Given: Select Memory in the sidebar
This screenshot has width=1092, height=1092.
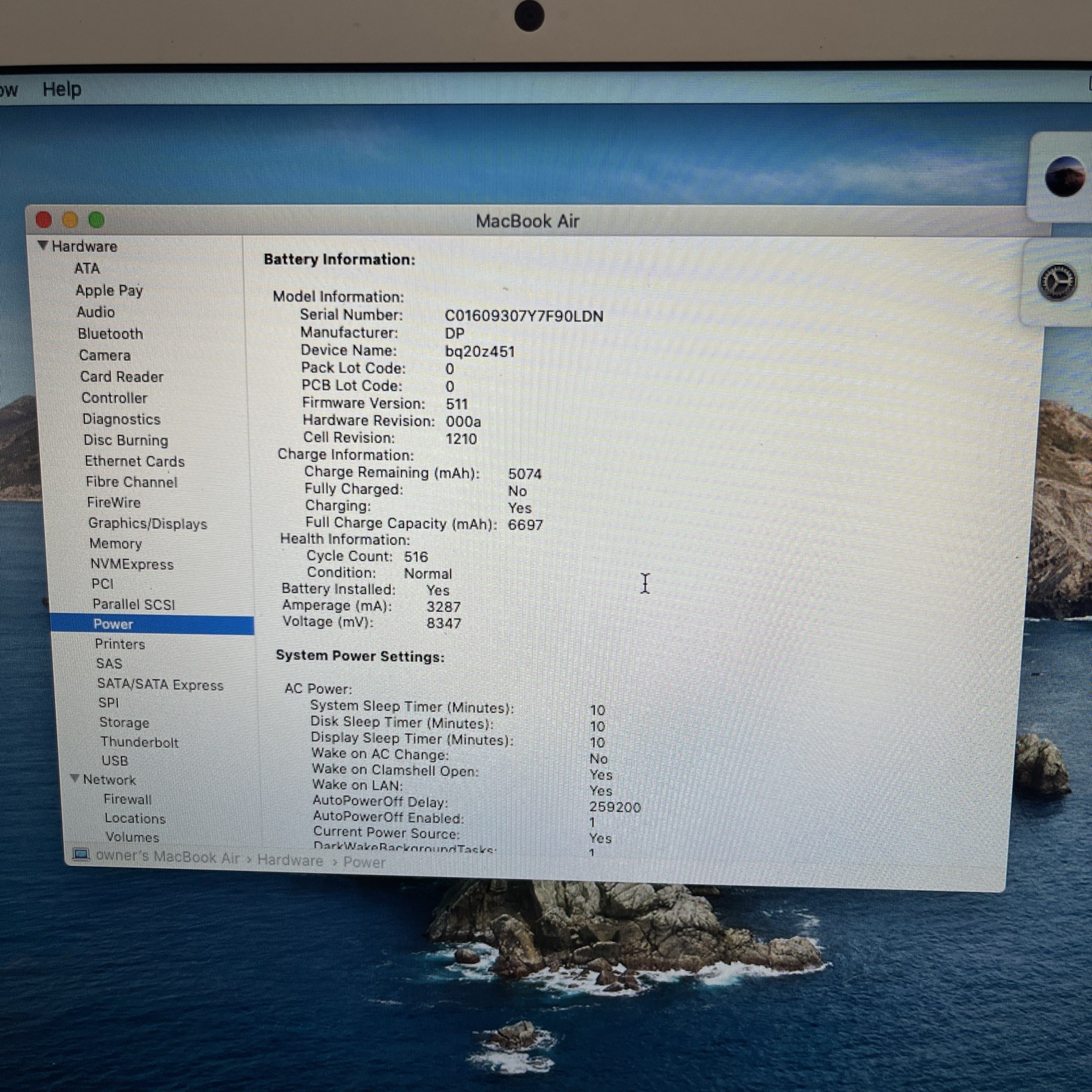Looking at the screenshot, I should (x=115, y=544).
